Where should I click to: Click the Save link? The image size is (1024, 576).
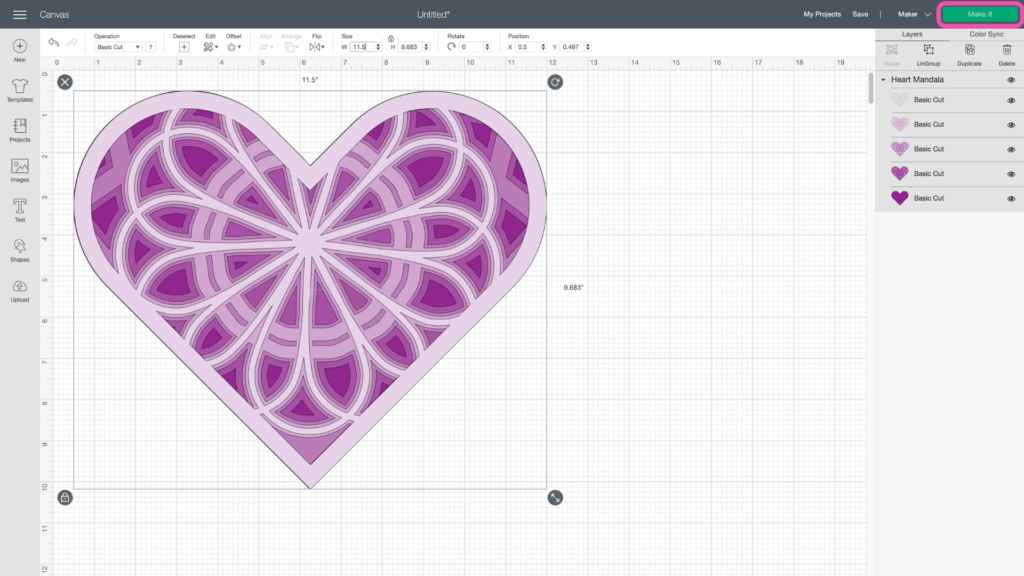[x=860, y=14]
